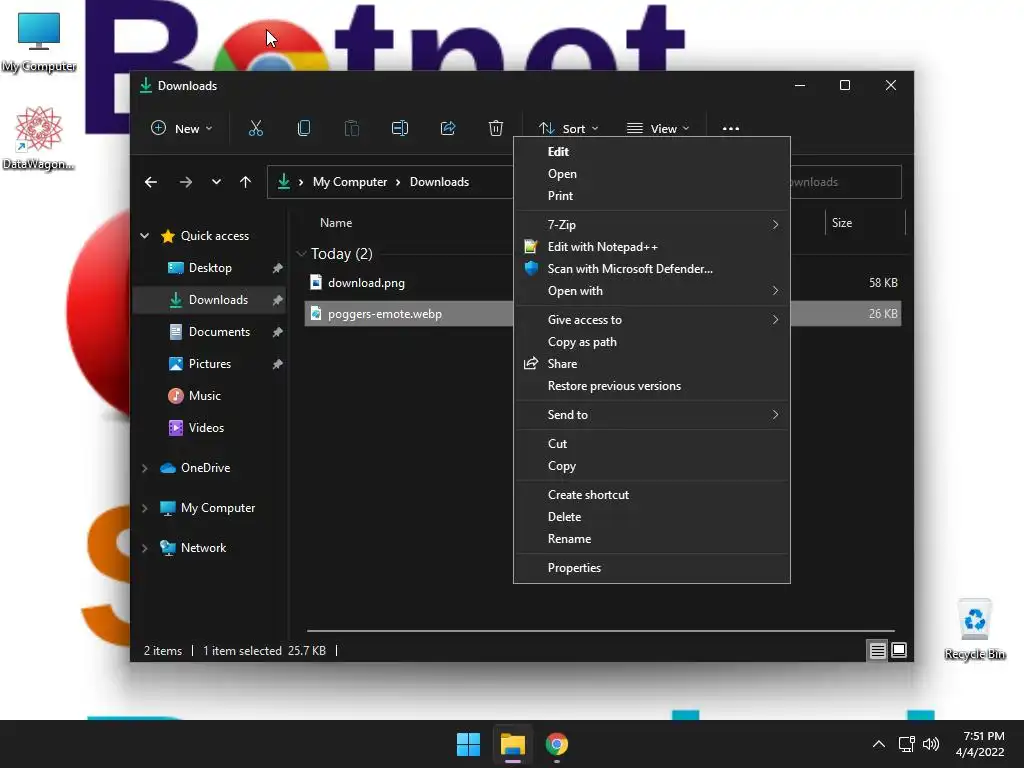
Task: Click the Recycle Bin desktop icon
Action: click(974, 630)
